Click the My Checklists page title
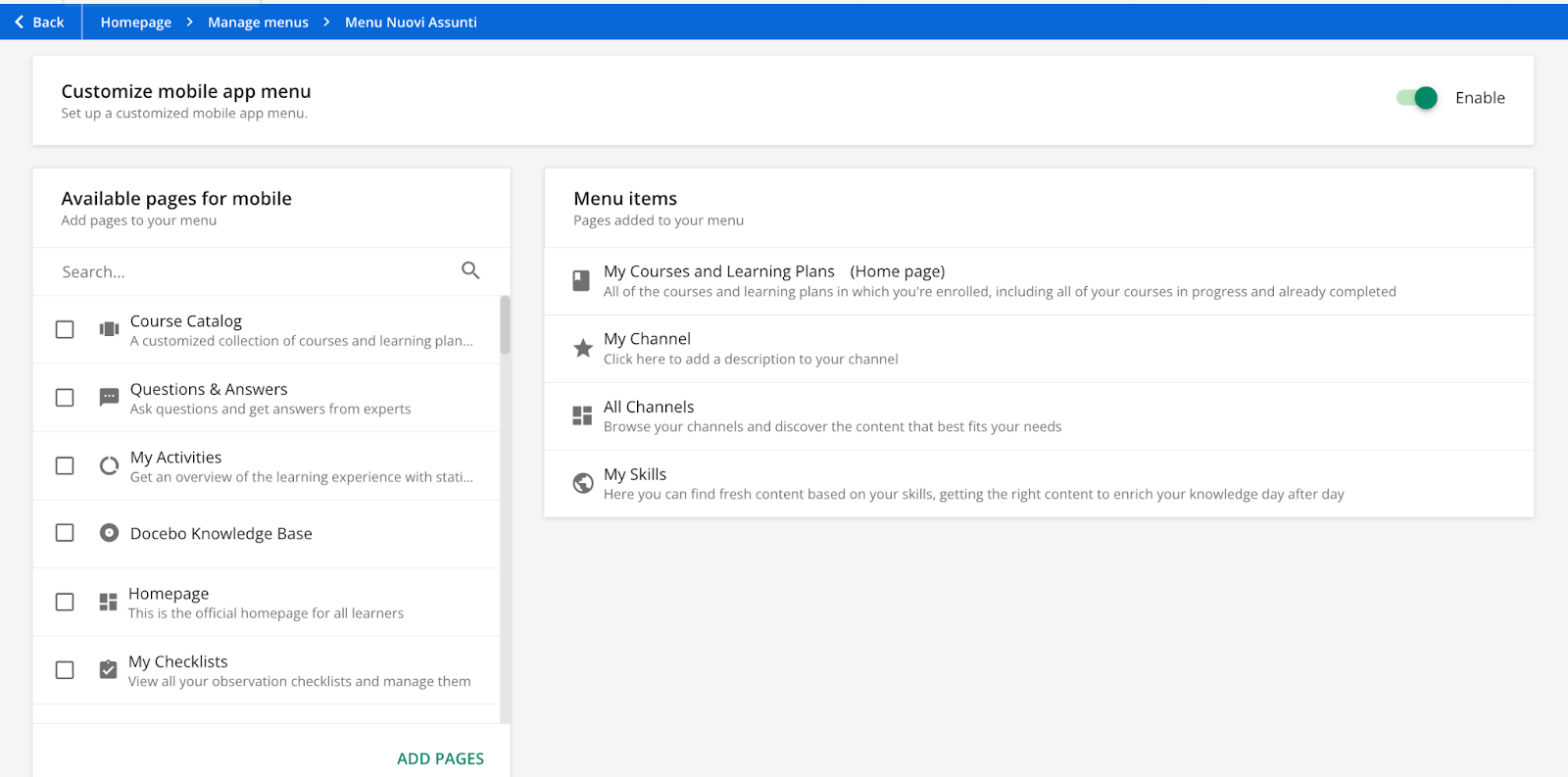The image size is (1568, 777). pyautogui.click(x=177, y=661)
